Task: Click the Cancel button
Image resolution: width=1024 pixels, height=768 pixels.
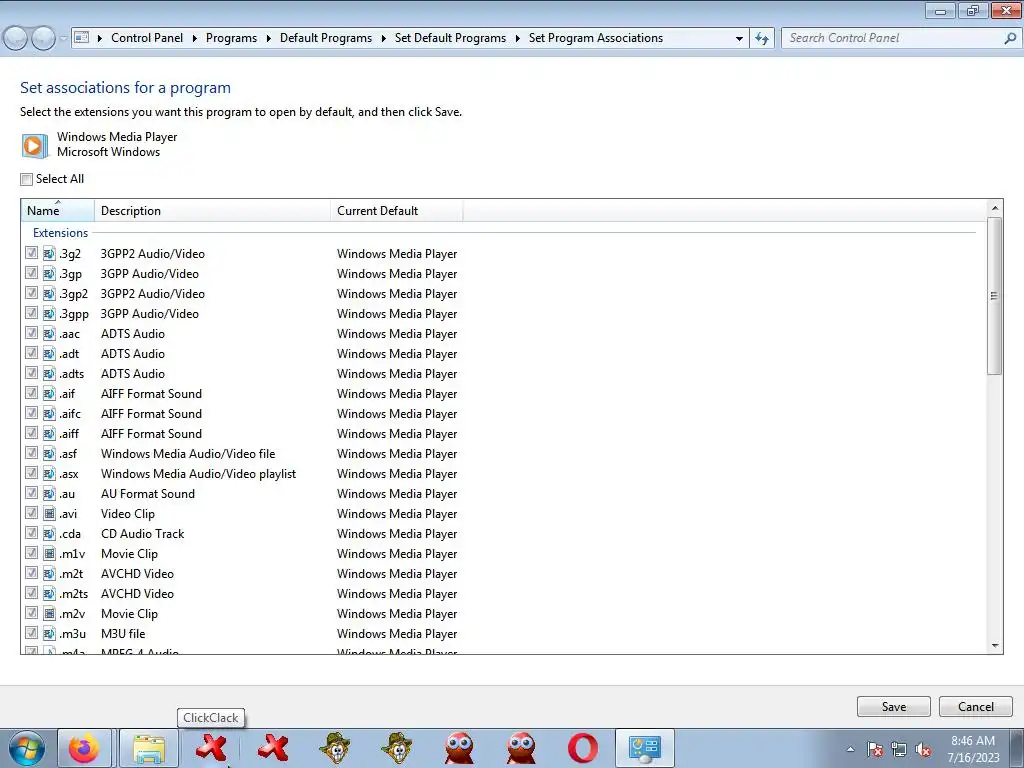Action: (x=976, y=707)
